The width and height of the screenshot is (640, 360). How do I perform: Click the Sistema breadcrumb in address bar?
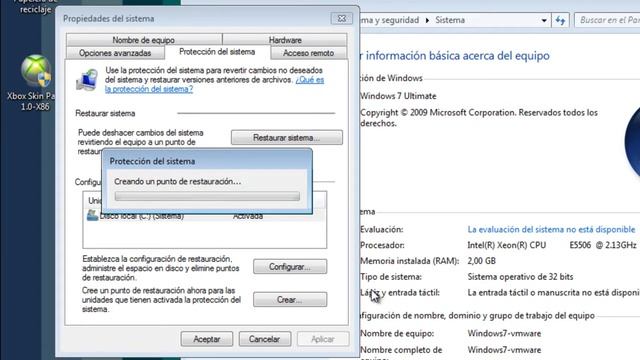pyautogui.click(x=450, y=20)
